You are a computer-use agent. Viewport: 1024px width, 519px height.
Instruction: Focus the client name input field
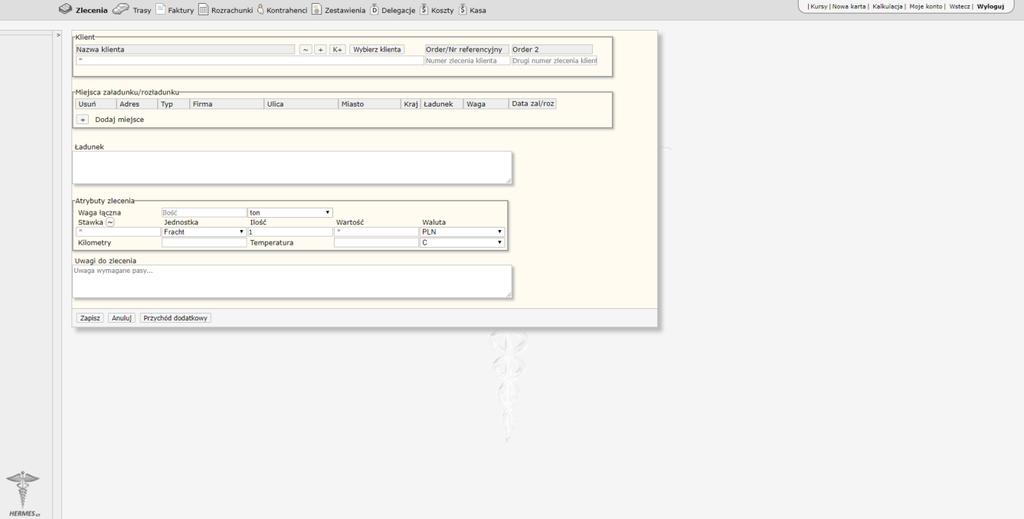250,60
